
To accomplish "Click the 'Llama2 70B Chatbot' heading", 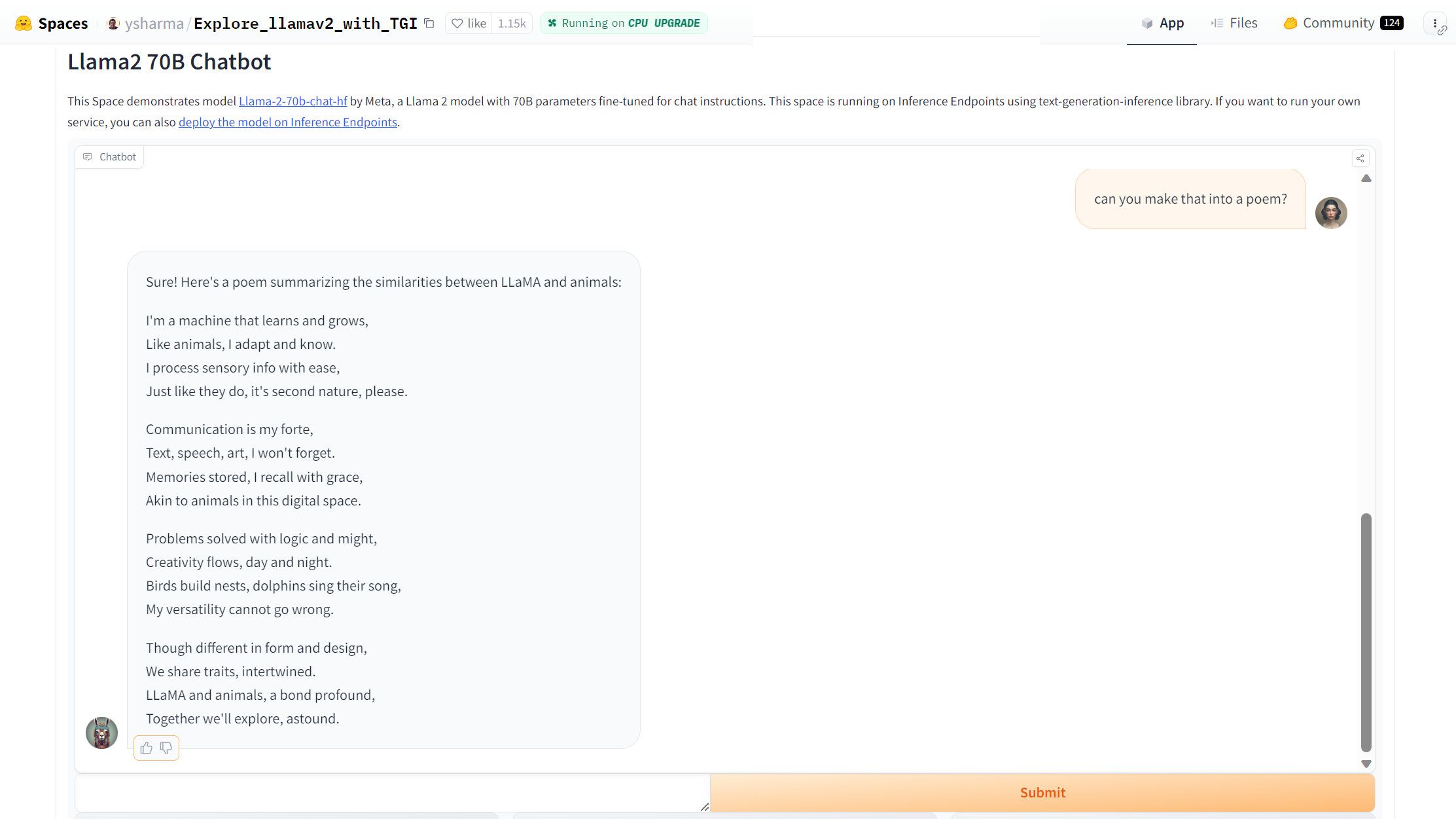I will 169,62.
